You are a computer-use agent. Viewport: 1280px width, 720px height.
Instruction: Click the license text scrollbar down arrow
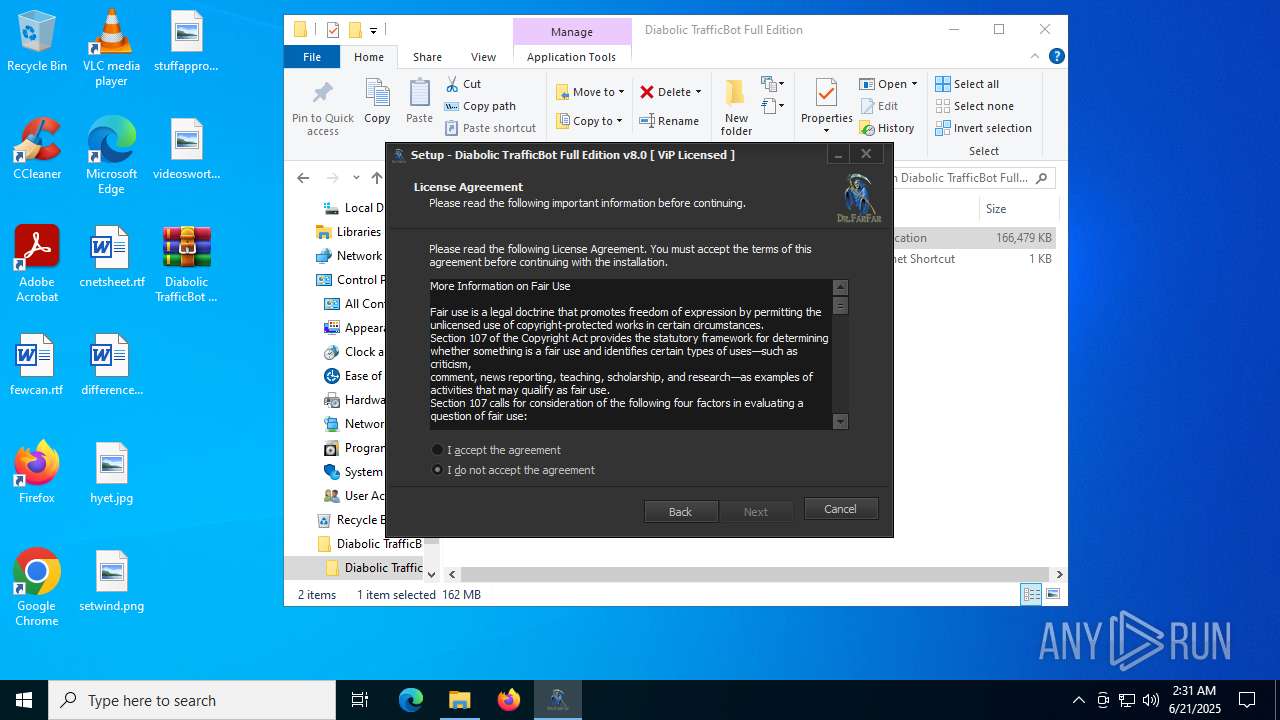point(840,422)
